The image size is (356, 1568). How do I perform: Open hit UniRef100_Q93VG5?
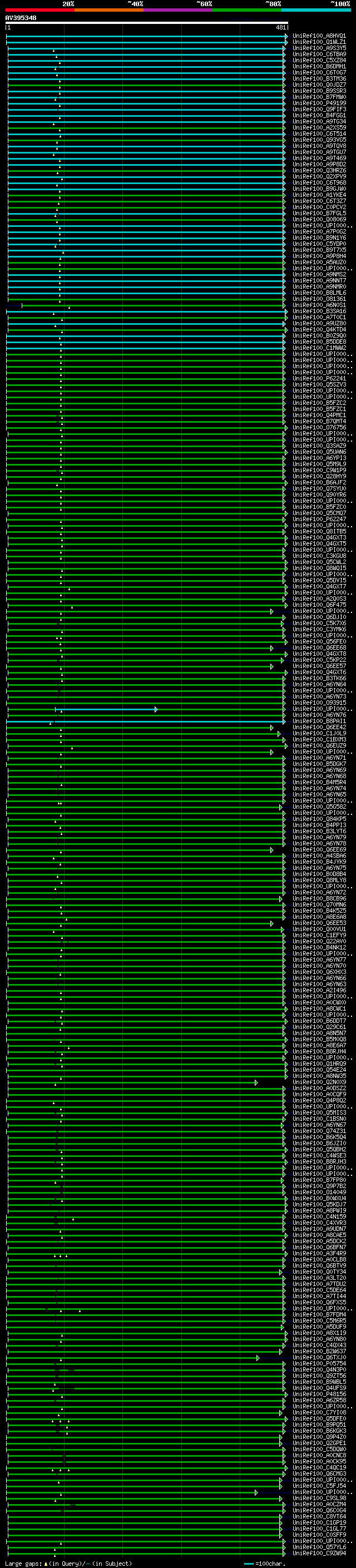319,140
